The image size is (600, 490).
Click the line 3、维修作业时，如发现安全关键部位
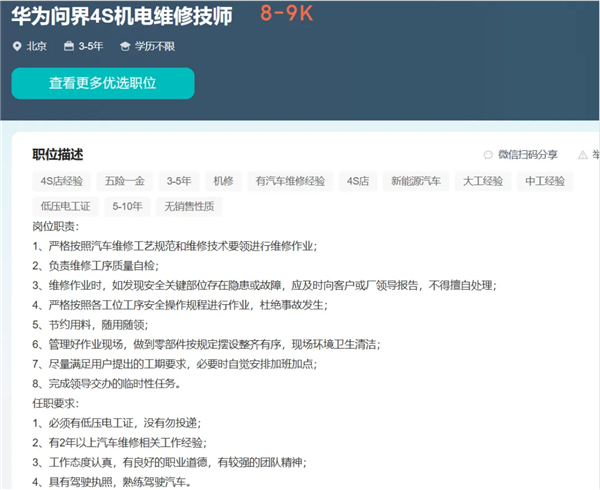(264, 285)
